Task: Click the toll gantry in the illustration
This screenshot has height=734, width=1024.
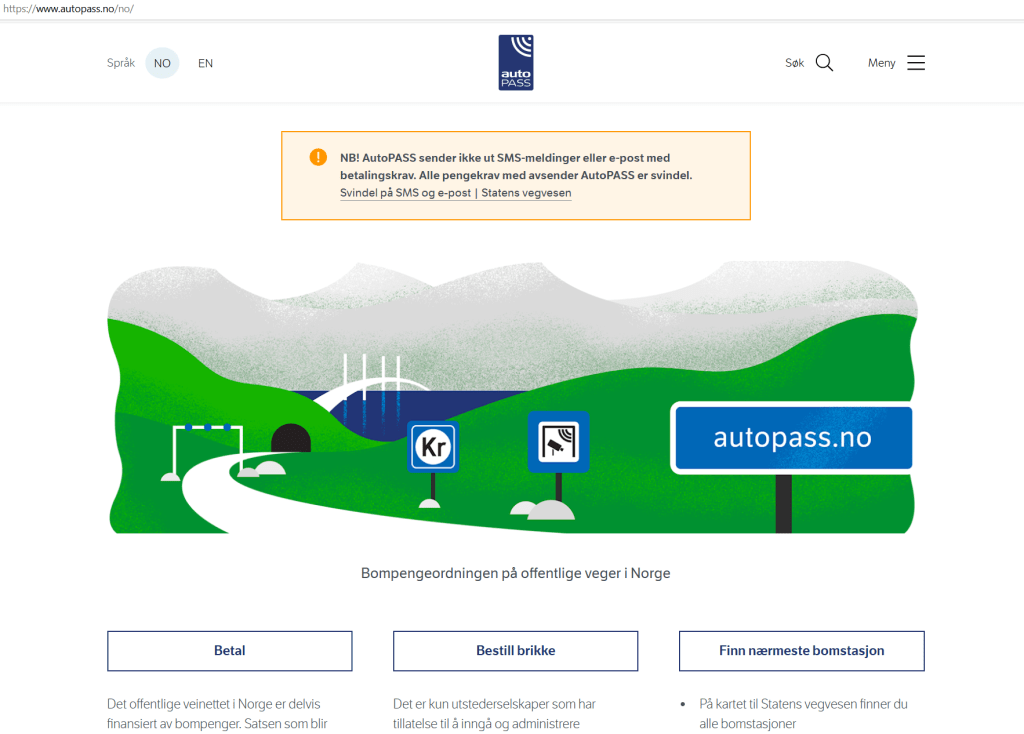Action: 208,452
